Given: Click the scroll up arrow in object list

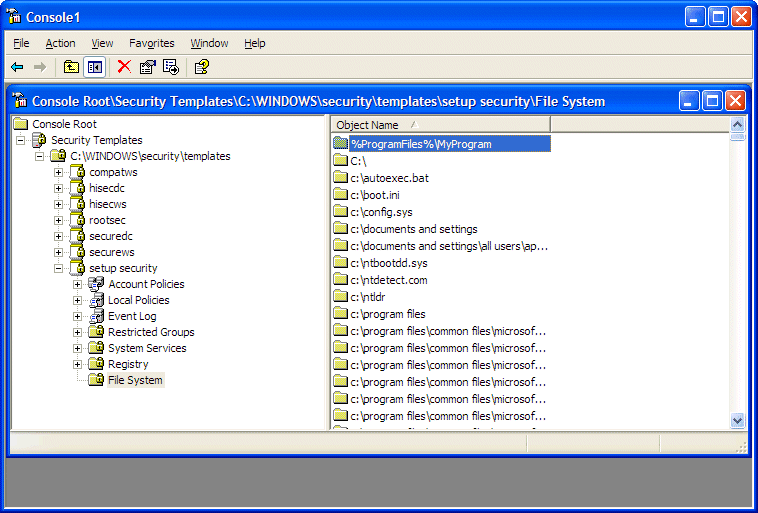Looking at the screenshot, I should [737, 125].
